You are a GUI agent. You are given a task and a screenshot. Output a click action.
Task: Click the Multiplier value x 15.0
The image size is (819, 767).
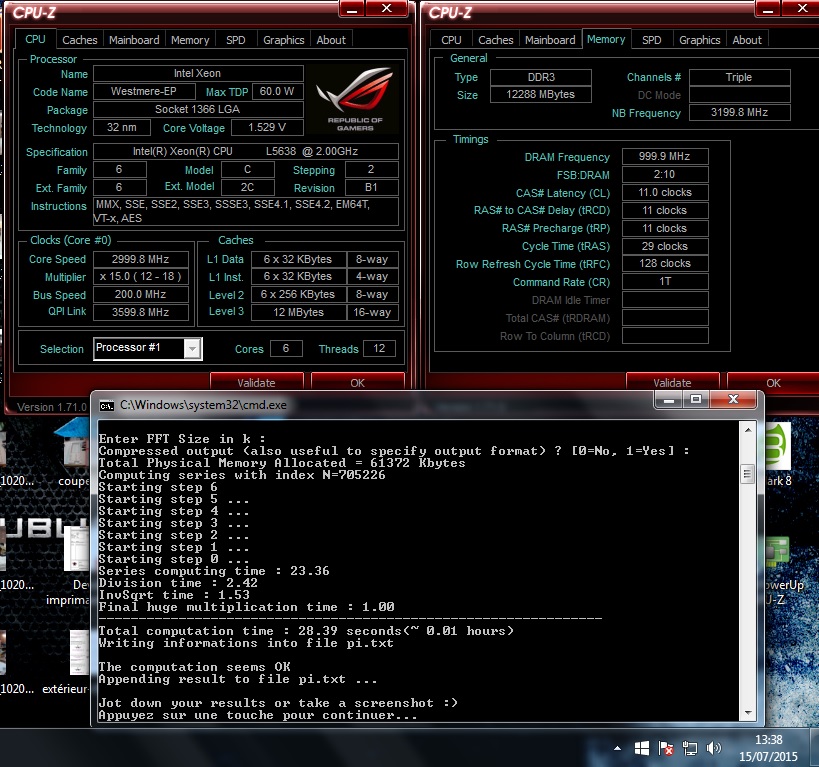coord(141,276)
